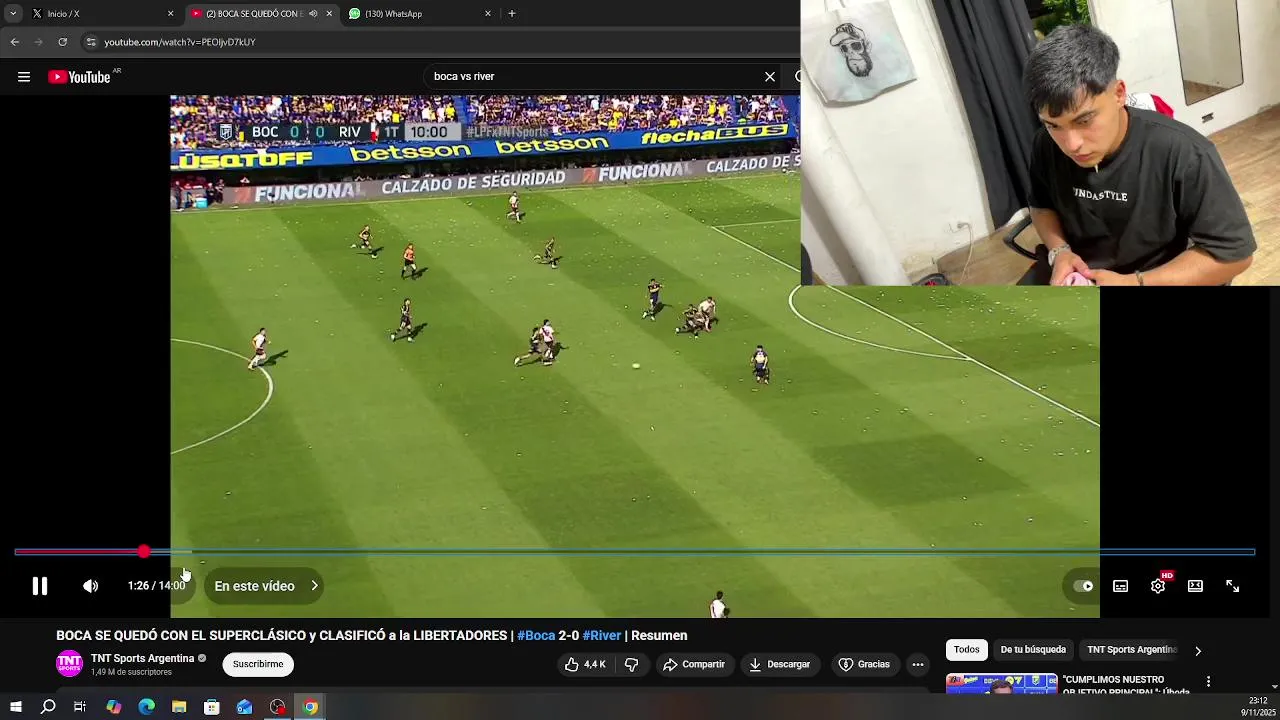Select the 'TNT Sports Argentina' filter chip
This screenshot has height=720, width=1280.
[1133, 650]
